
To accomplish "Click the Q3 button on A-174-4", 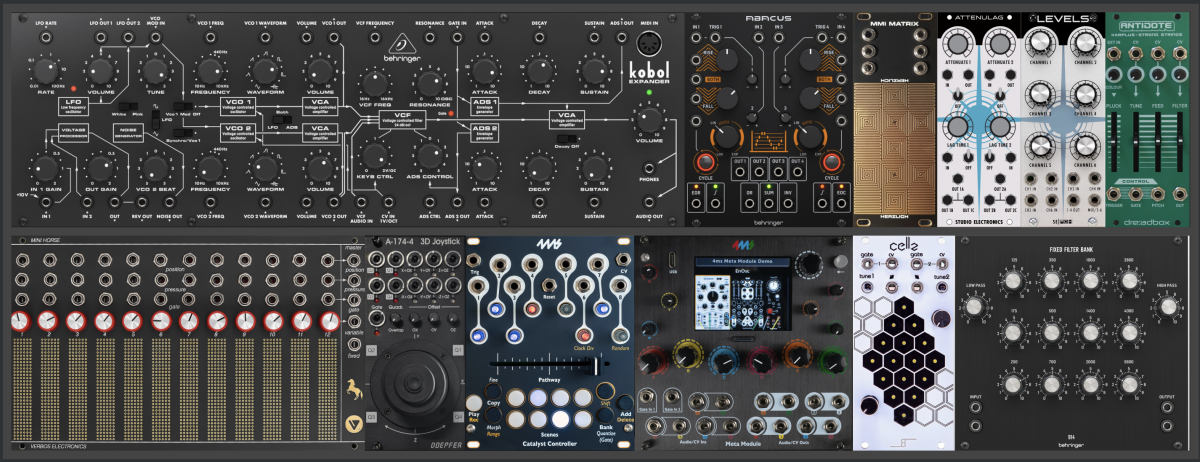I will point(371,416).
